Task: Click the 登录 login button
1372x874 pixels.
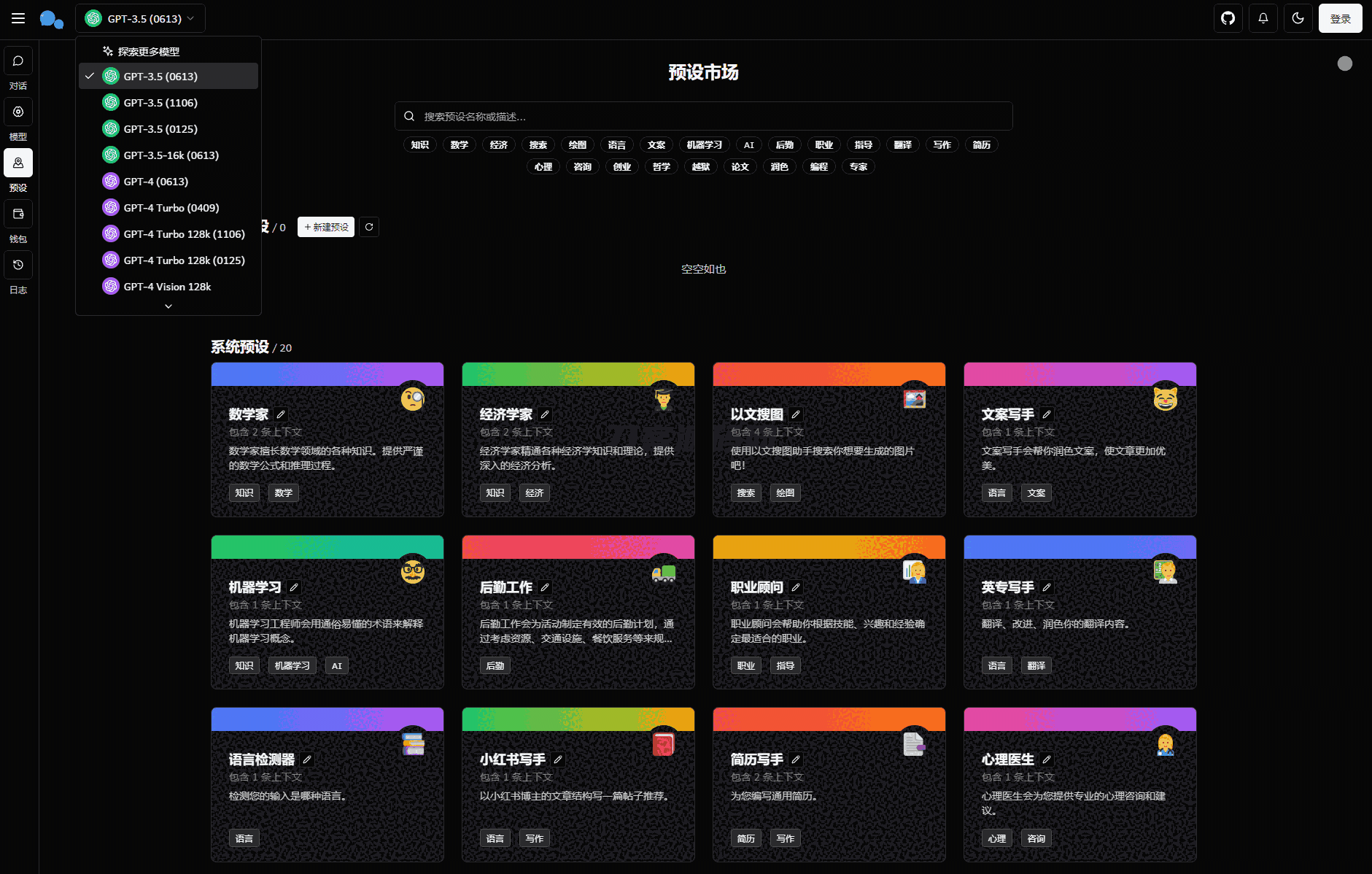Action: click(x=1341, y=18)
